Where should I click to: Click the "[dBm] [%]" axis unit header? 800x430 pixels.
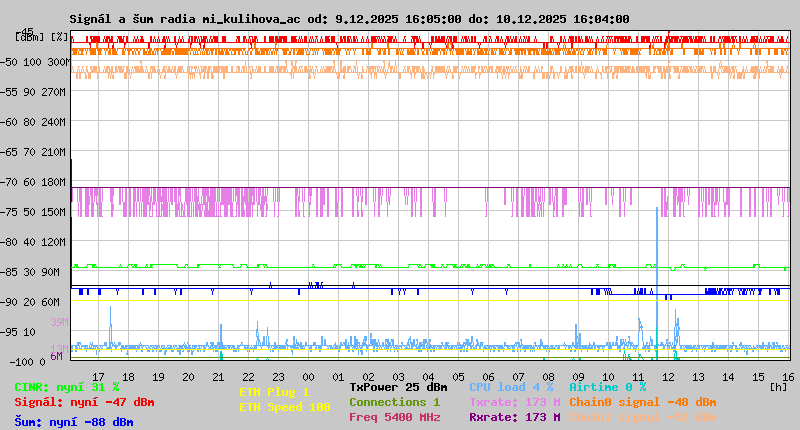coord(41,37)
